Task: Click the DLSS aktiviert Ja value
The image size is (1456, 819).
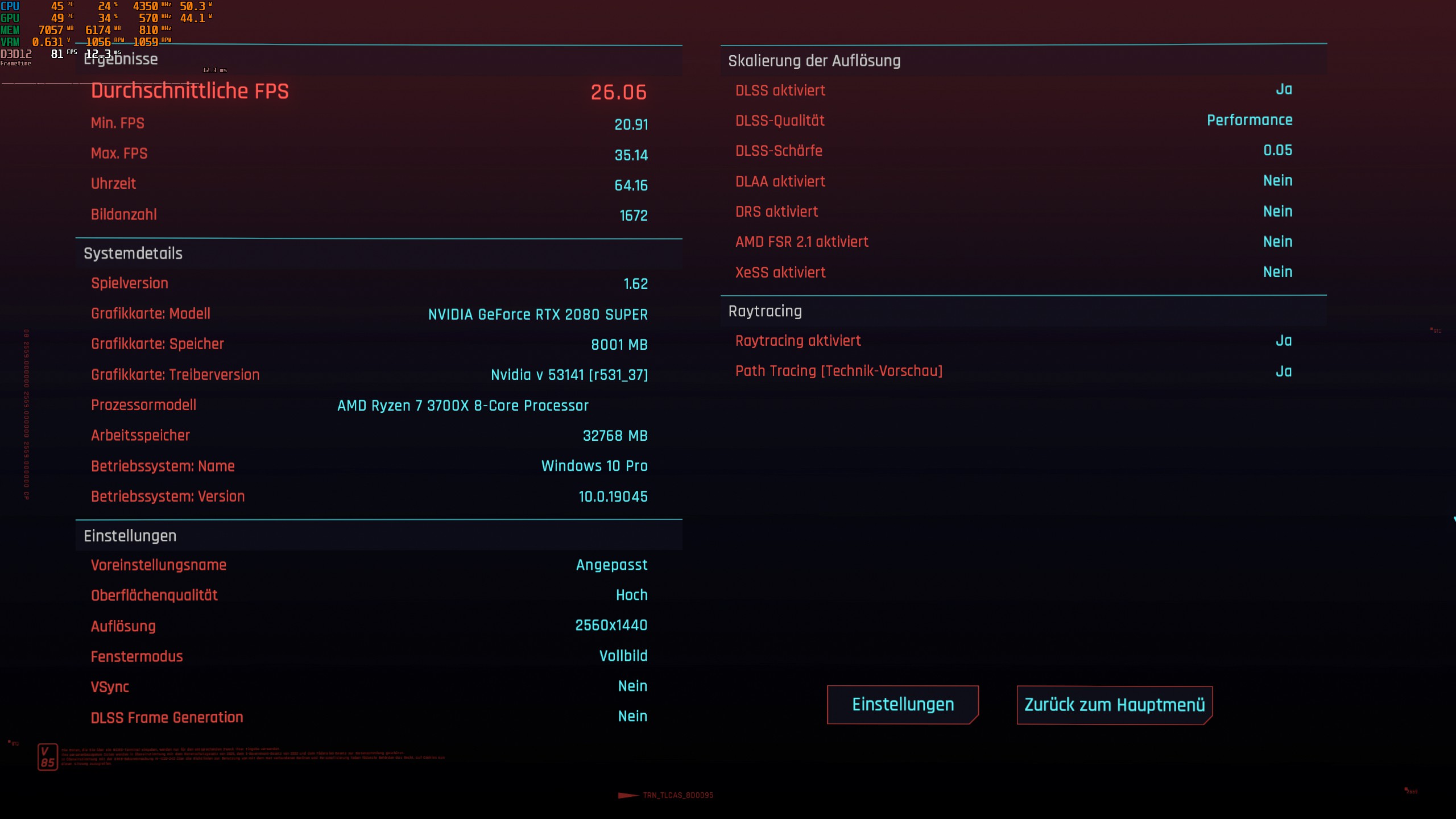Action: [x=1283, y=90]
